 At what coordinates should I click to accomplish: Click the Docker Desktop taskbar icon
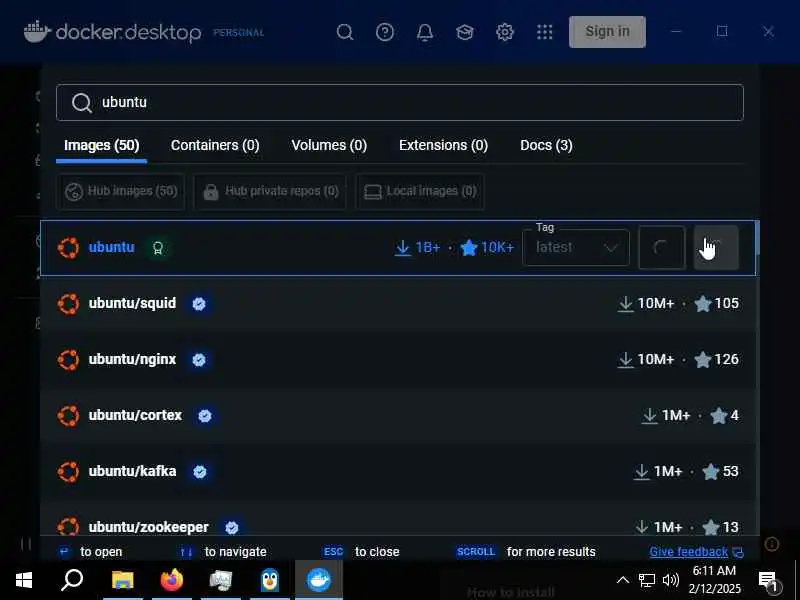point(319,580)
